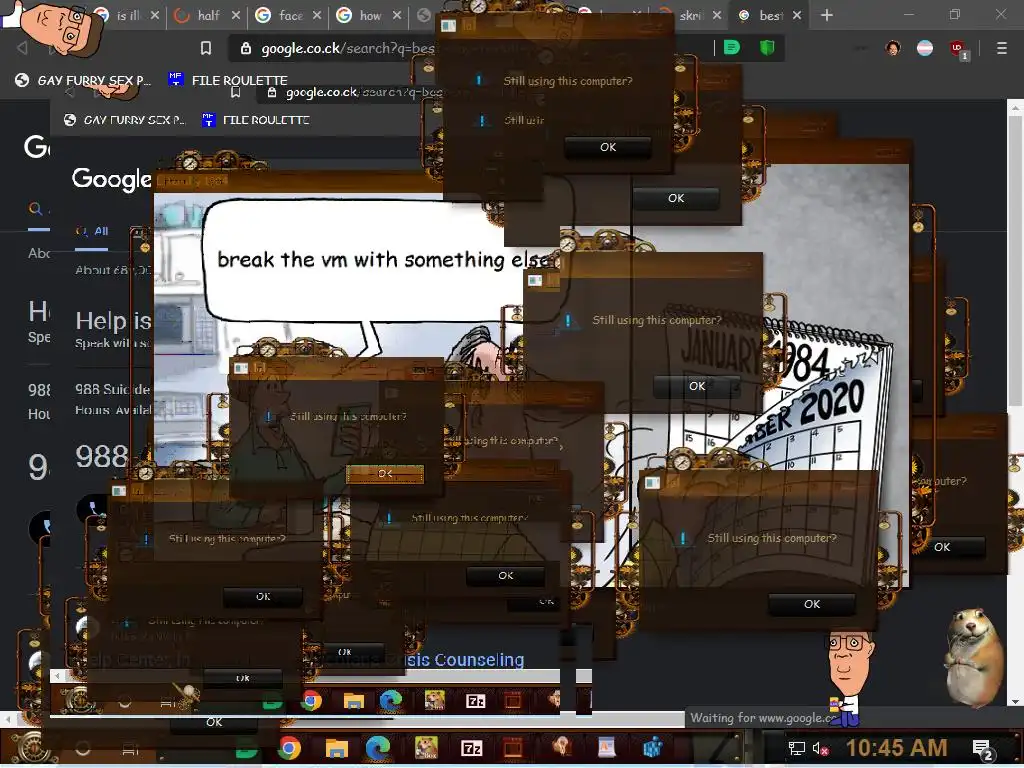Click the striped round extension icon beside the avatar
The height and width of the screenshot is (768, 1024).
(x=925, y=48)
